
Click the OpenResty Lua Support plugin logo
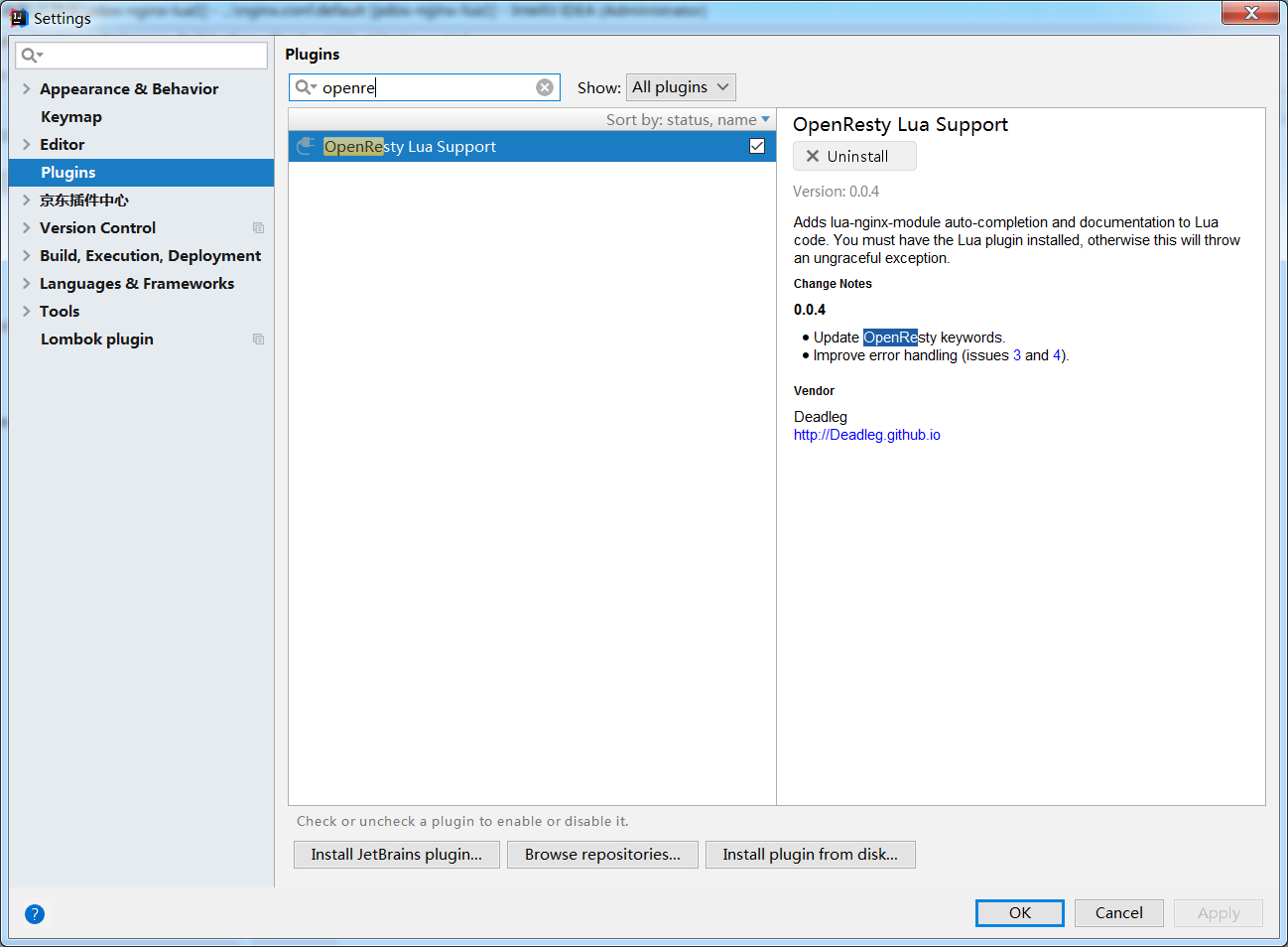[x=305, y=146]
